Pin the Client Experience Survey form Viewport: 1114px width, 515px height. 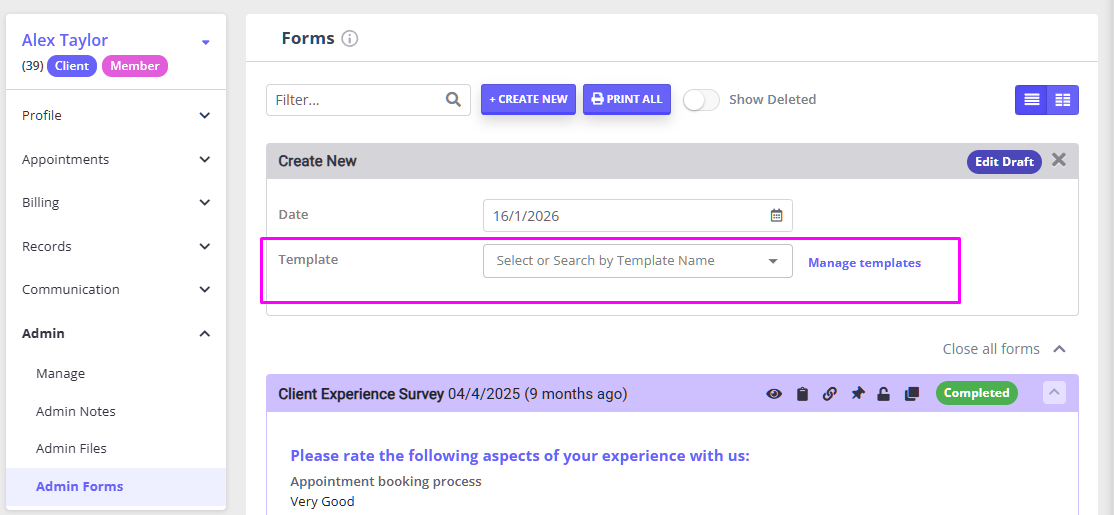857,394
